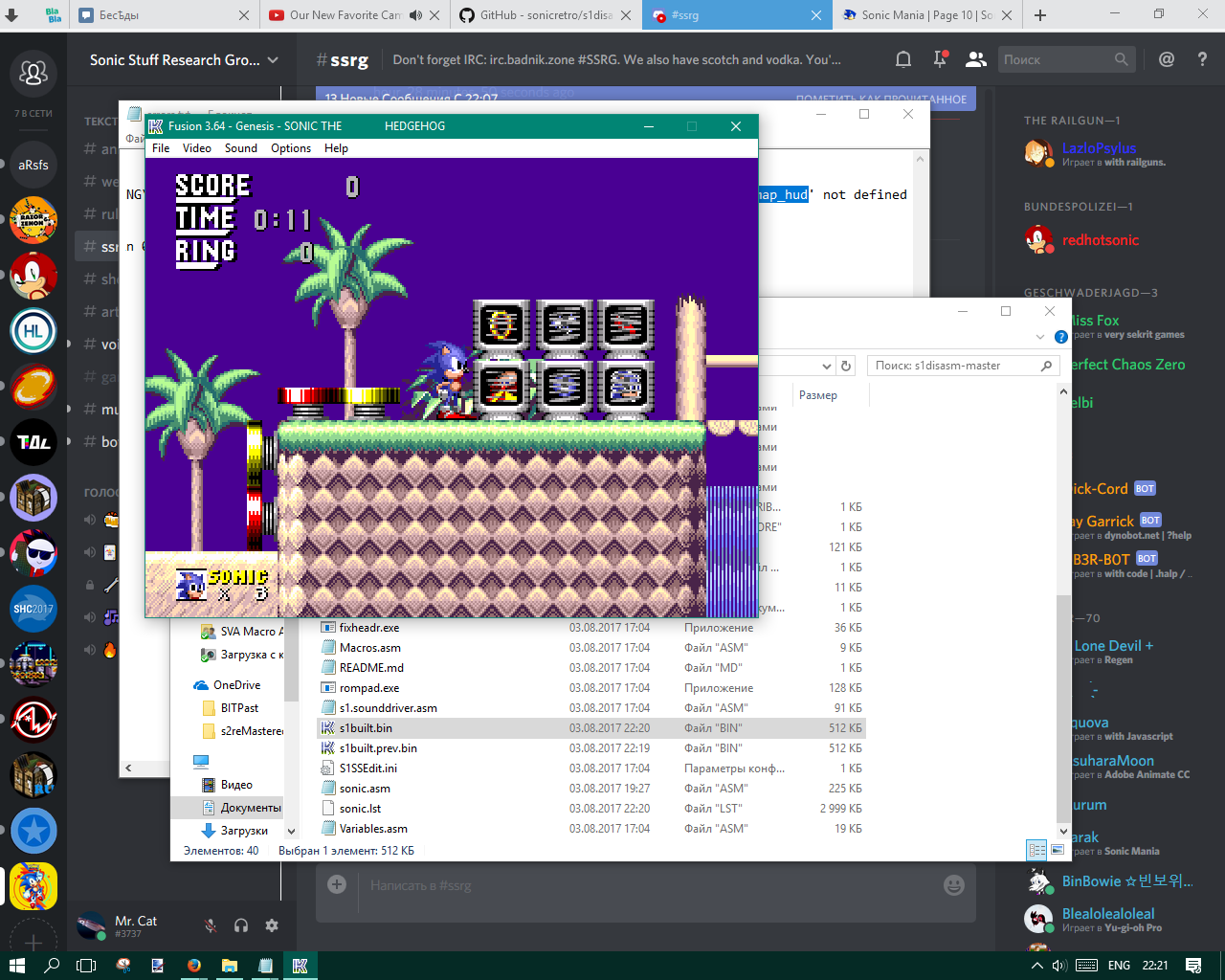Click attach file plus button
This screenshot has width=1225, height=980.
tap(337, 885)
